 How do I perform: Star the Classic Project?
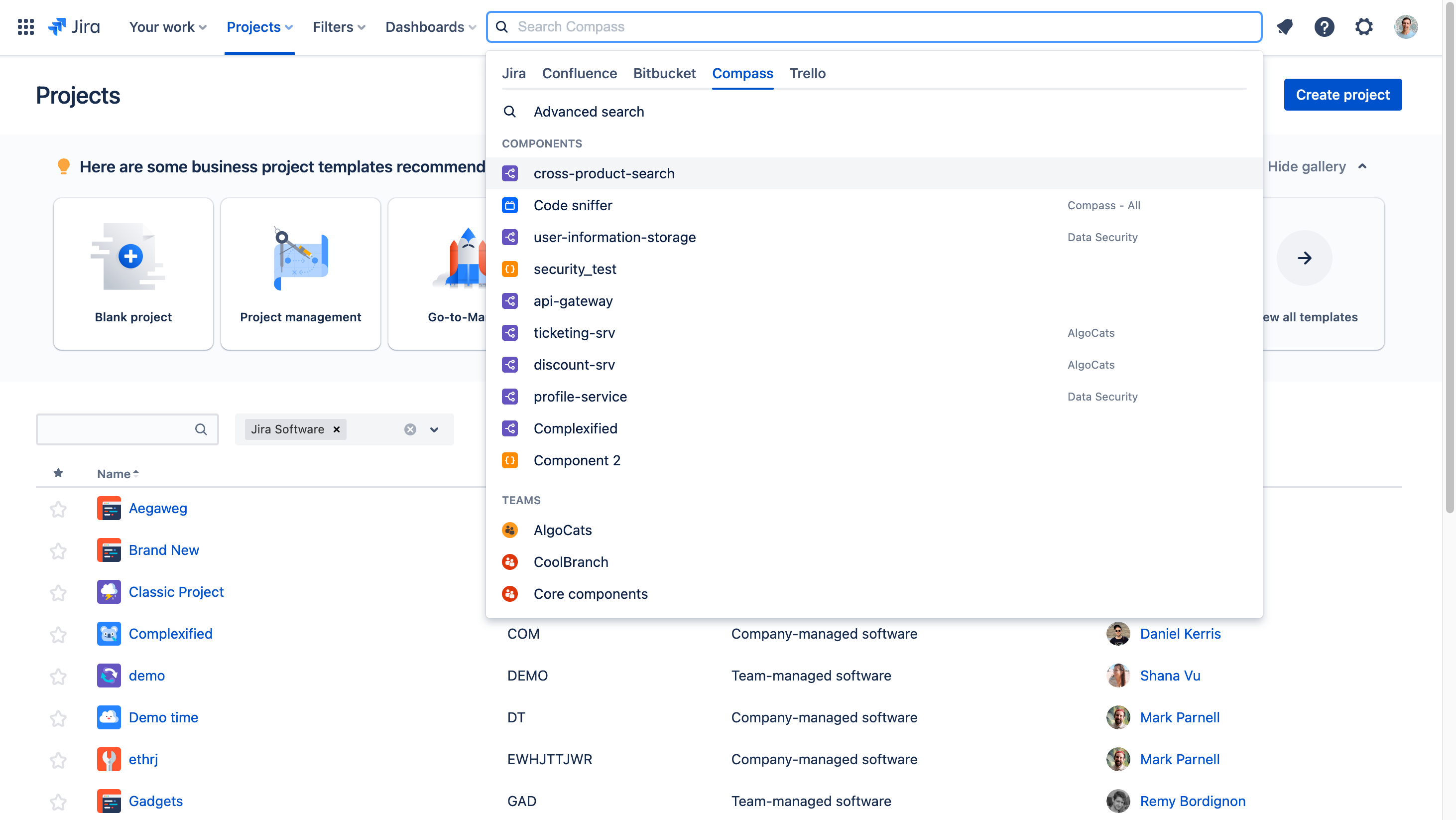pyautogui.click(x=58, y=593)
